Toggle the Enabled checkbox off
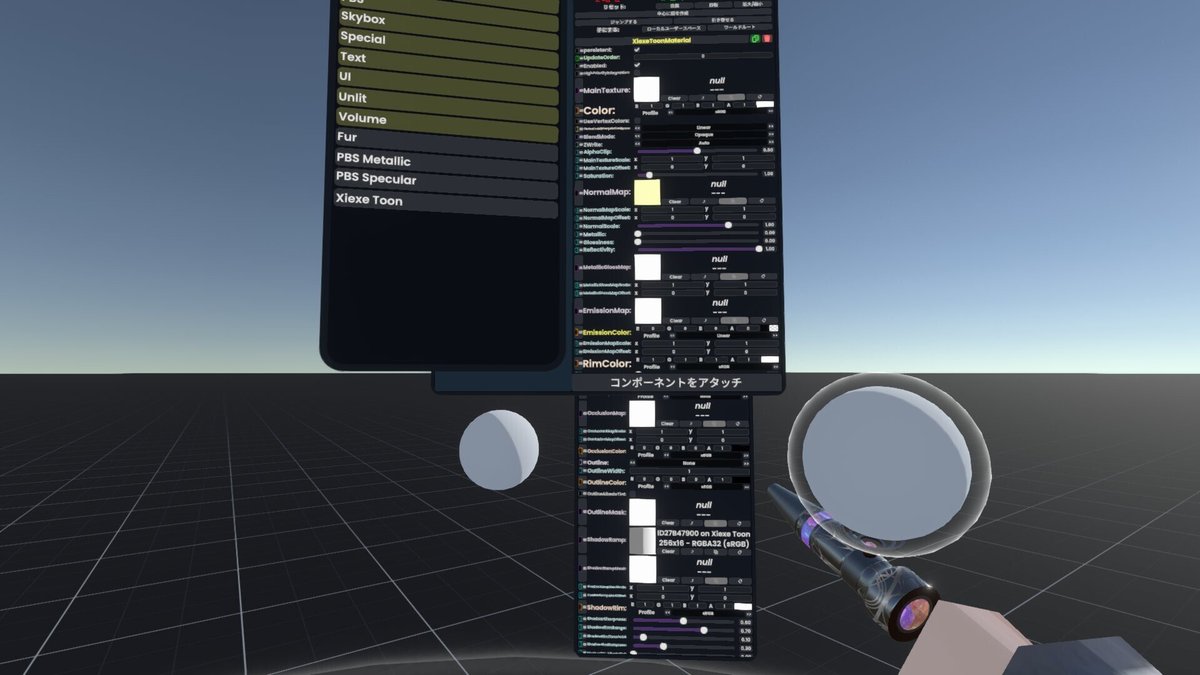Image resolution: width=1200 pixels, height=675 pixels. pyautogui.click(x=637, y=65)
